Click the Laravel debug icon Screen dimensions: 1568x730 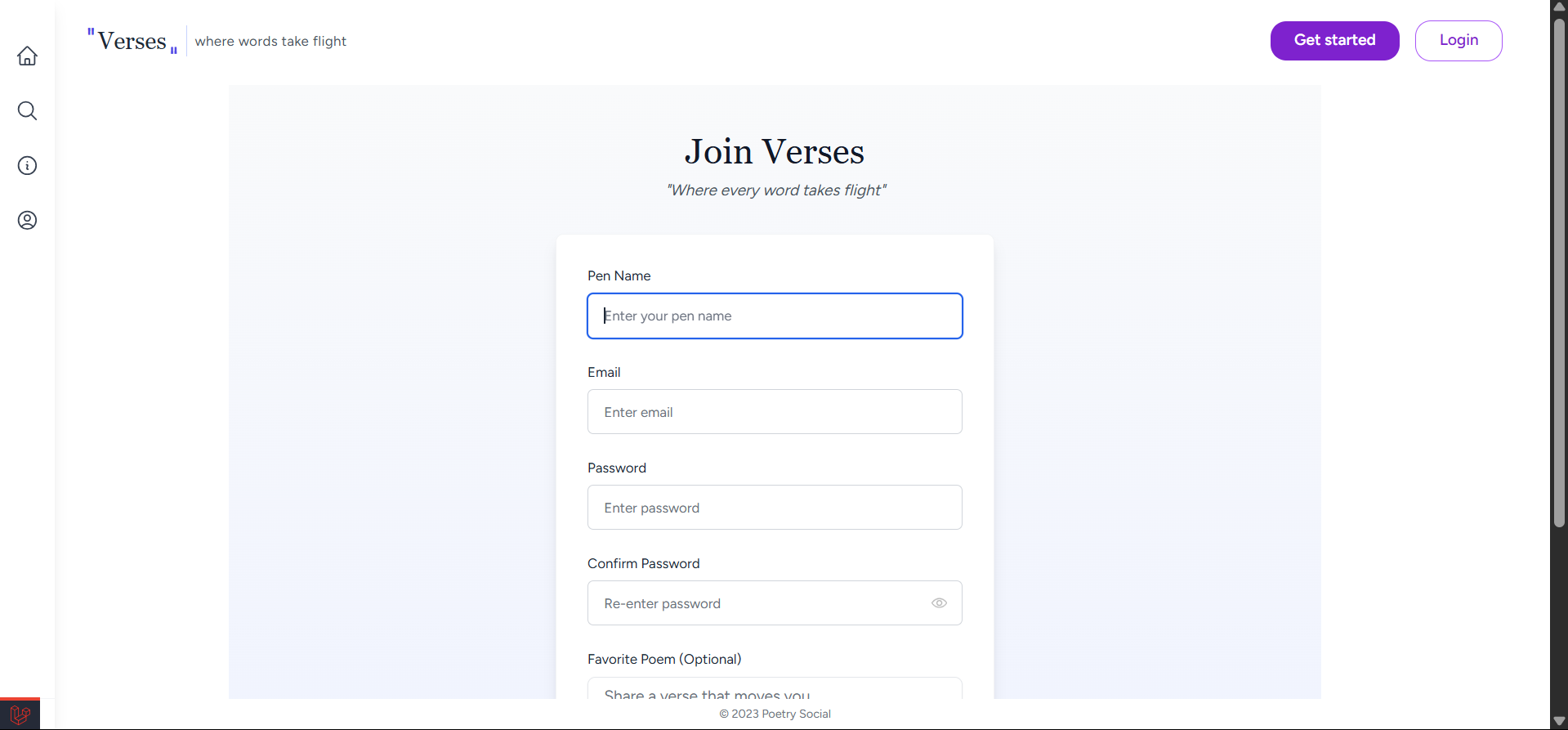pyautogui.click(x=20, y=714)
